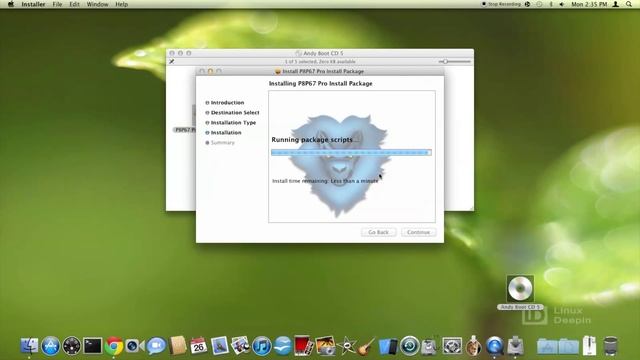Open FaceTime camera icon in dock

click(x=135, y=346)
